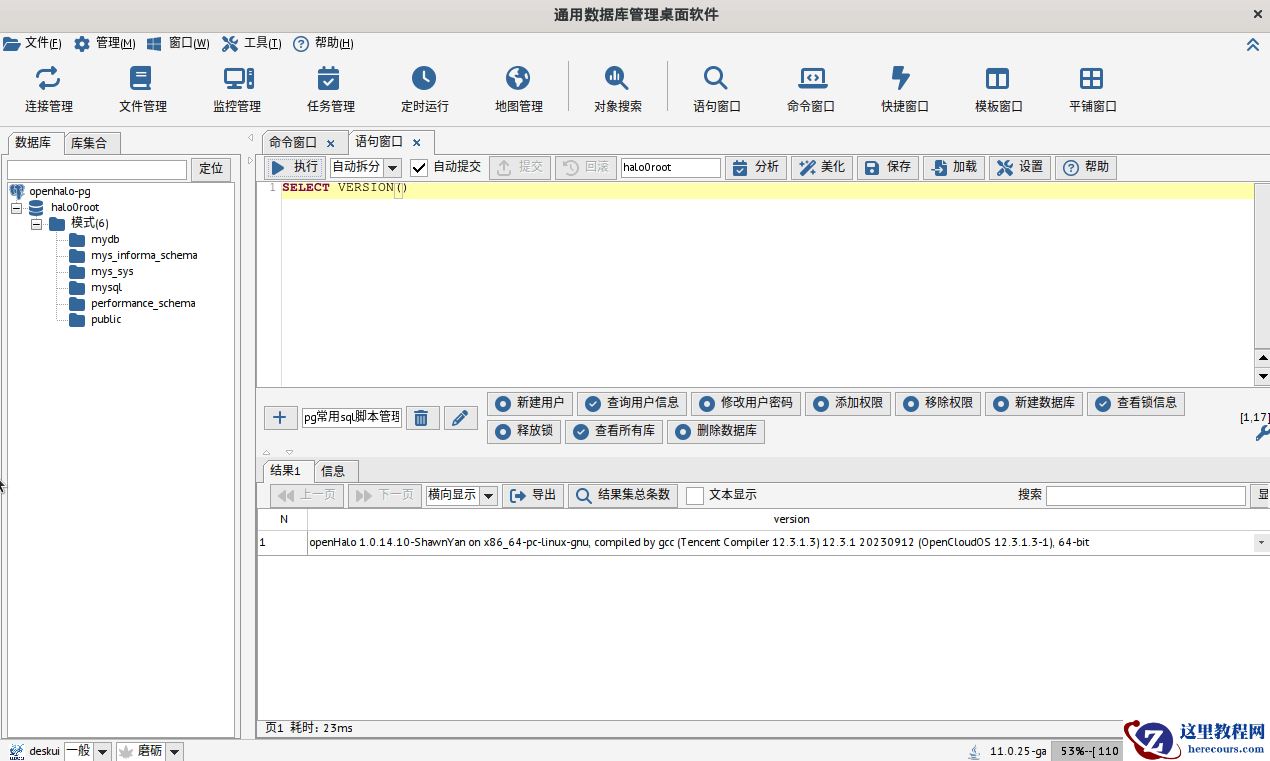
Task: Click the trash icon to delete script
Action: (422, 418)
